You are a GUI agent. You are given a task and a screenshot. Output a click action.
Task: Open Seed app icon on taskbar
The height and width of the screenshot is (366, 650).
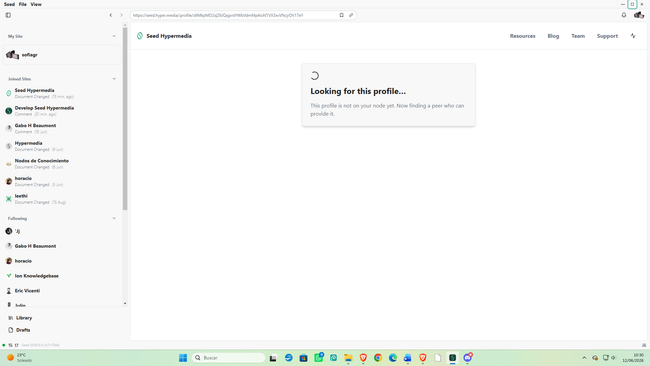coord(453,358)
